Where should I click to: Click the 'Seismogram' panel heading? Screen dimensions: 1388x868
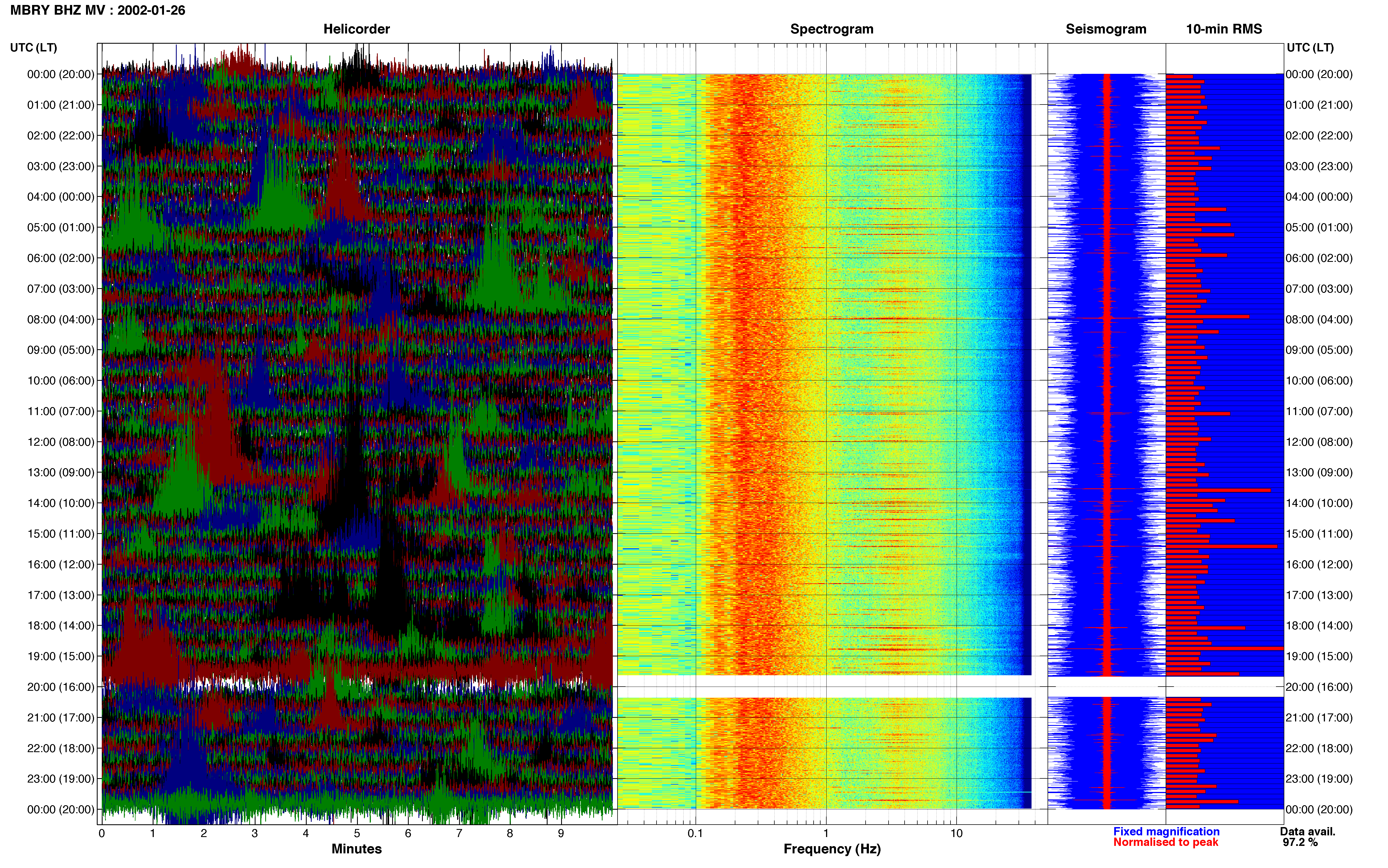1106,29
